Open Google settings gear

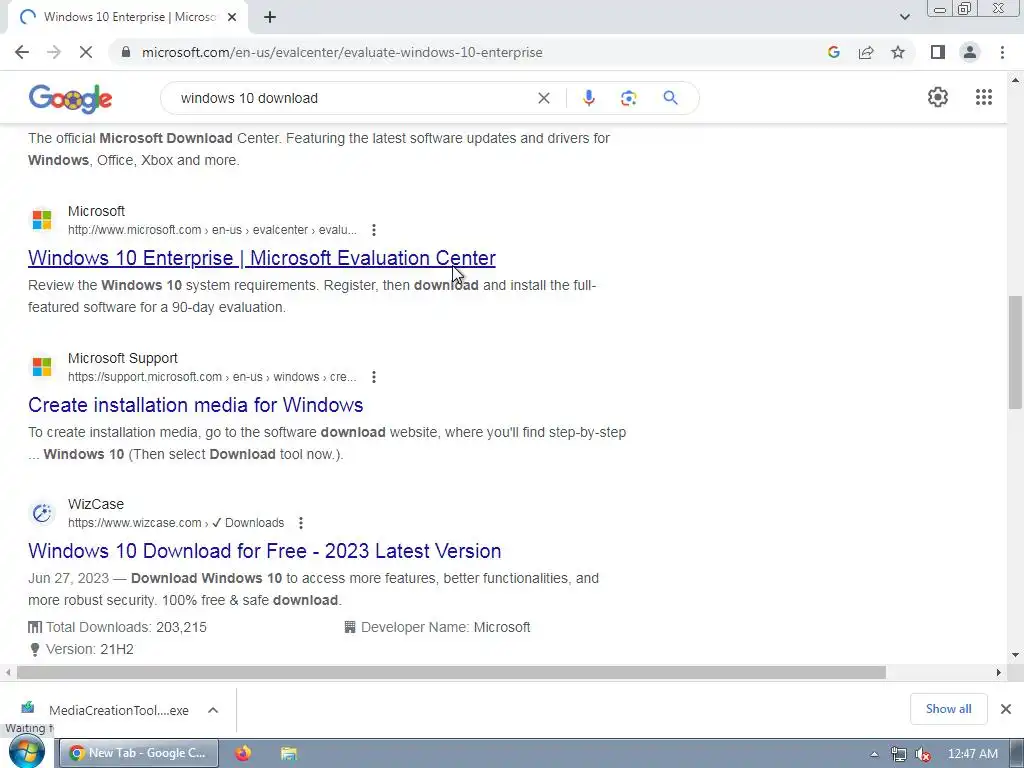[938, 97]
